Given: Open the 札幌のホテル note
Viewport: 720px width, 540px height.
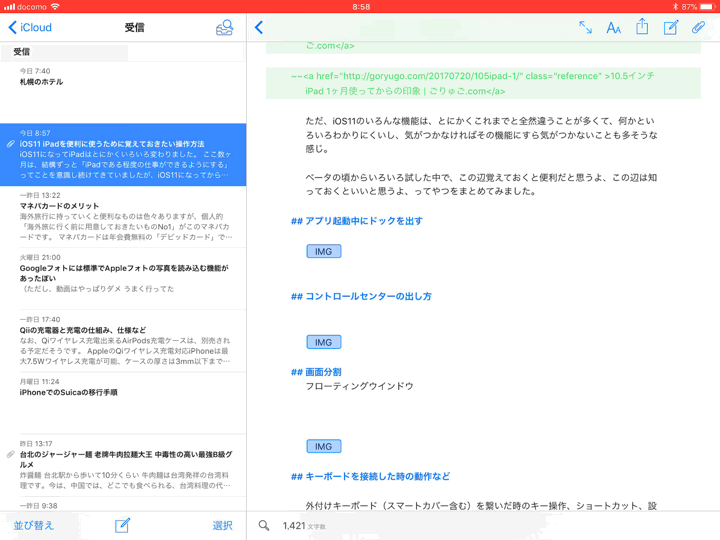Looking at the screenshot, I should click(x=122, y=77).
